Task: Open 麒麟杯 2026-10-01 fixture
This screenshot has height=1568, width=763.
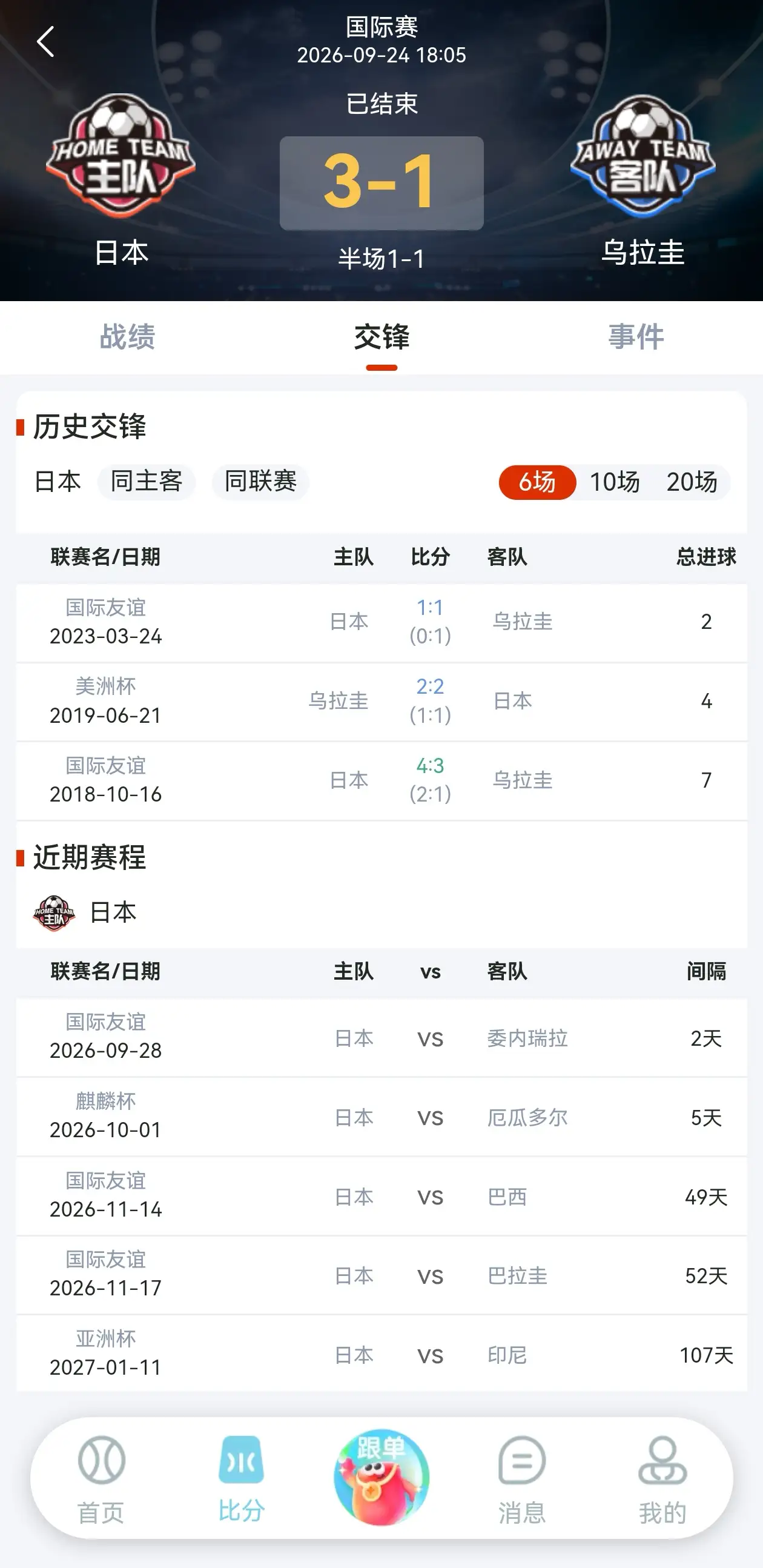Action: pyautogui.click(x=381, y=1117)
